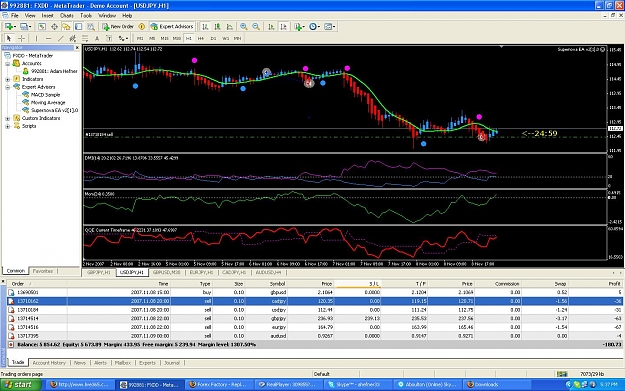Screen dimensions: 625x391
Task: Collapse the Expert Advisors tree node
Action: (7, 87)
